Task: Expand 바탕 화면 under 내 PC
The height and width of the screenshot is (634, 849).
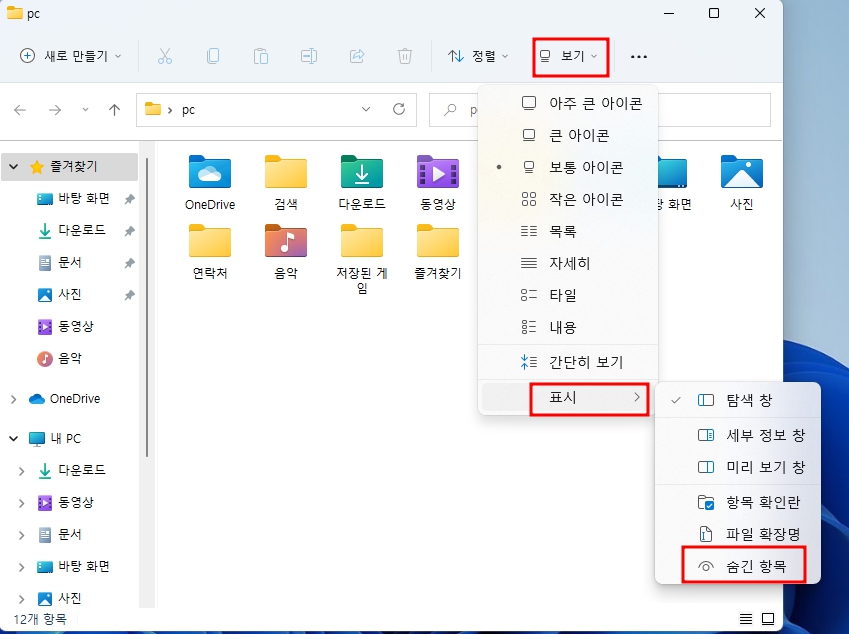Action: (22, 567)
